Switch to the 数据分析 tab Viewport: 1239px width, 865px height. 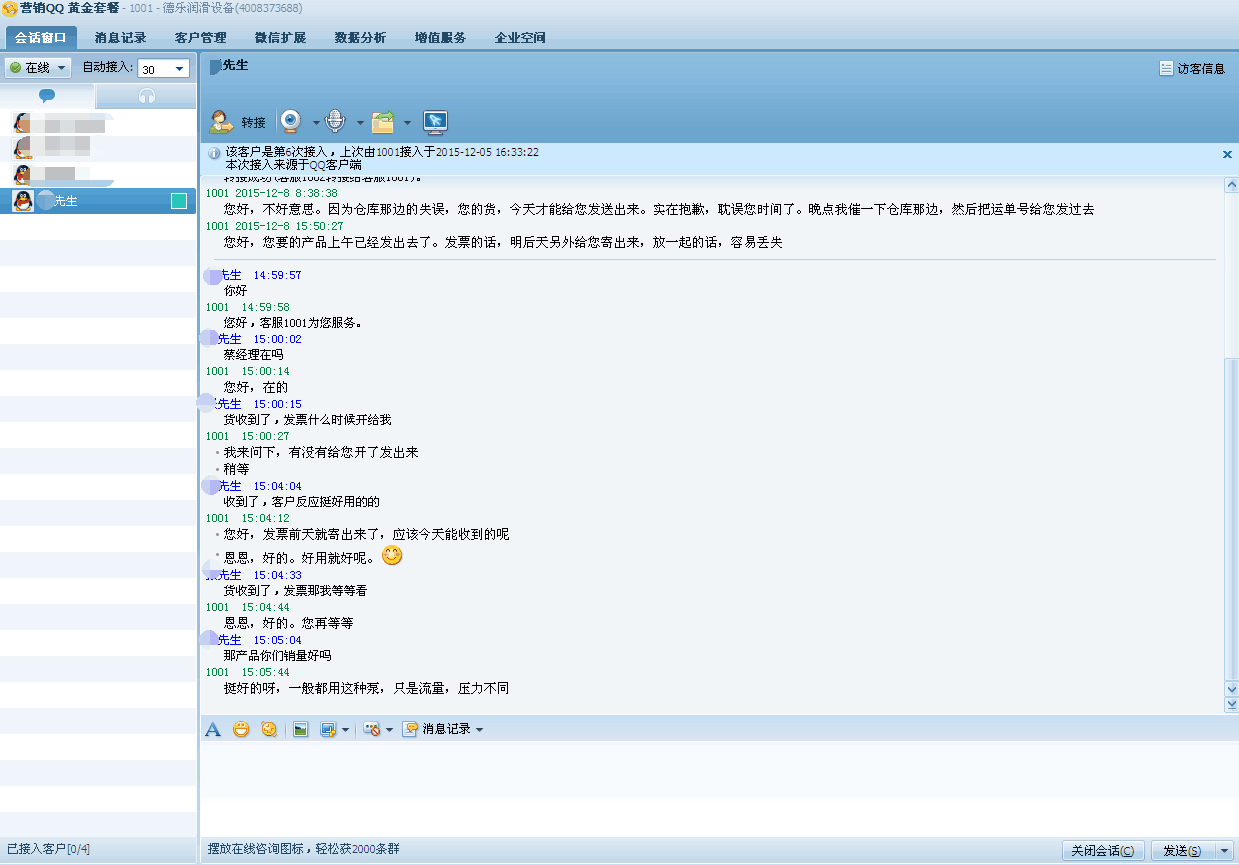point(360,38)
